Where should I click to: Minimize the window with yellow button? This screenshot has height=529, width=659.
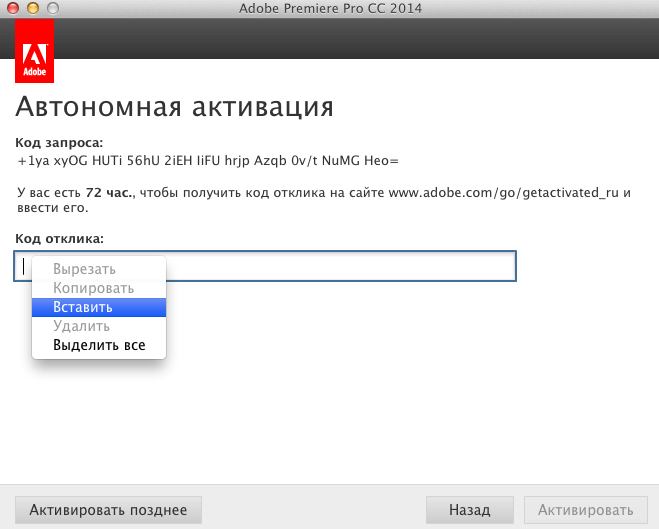[x=33, y=8]
